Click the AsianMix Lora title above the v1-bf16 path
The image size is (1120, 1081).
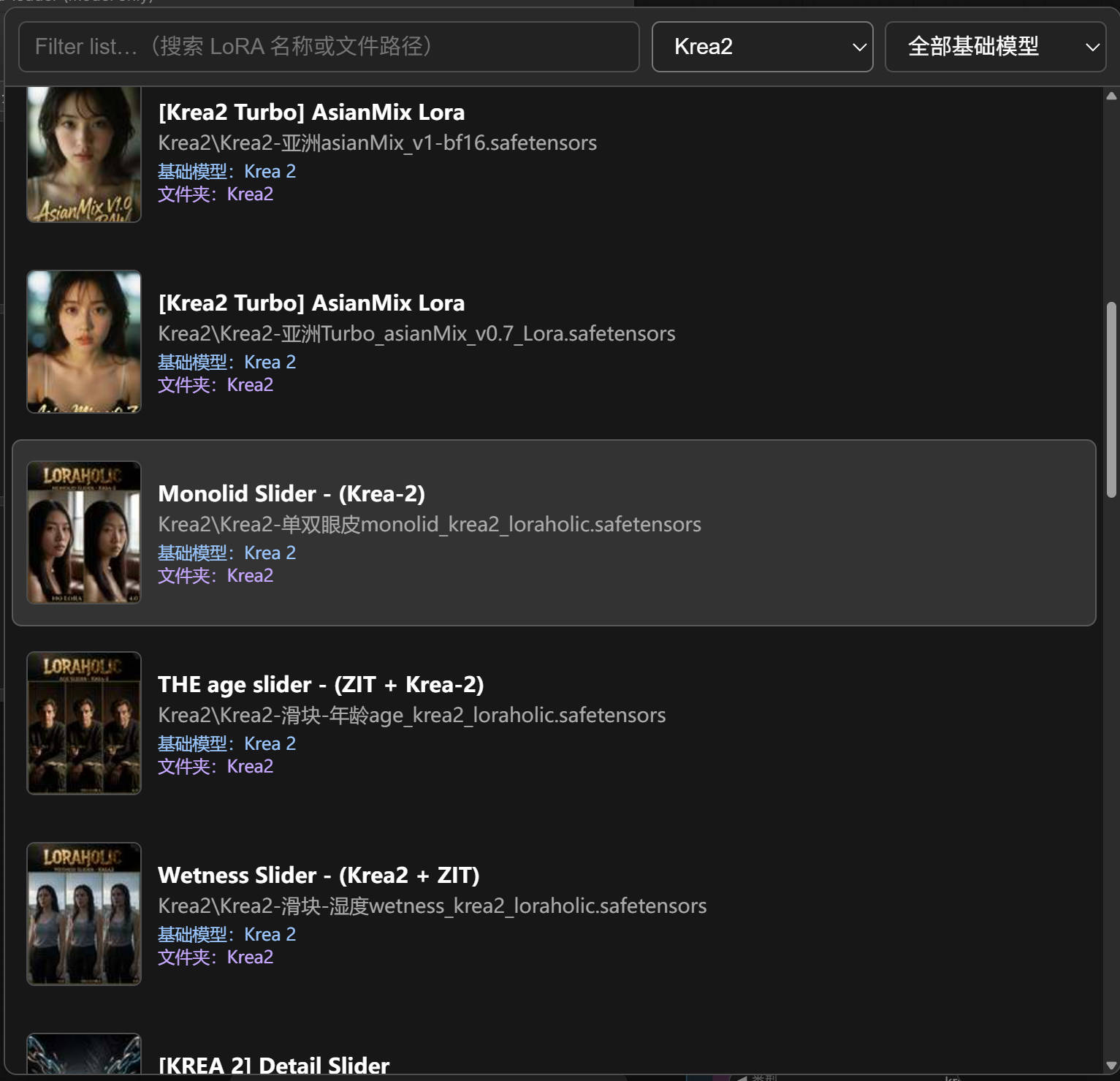click(x=312, y=112)
